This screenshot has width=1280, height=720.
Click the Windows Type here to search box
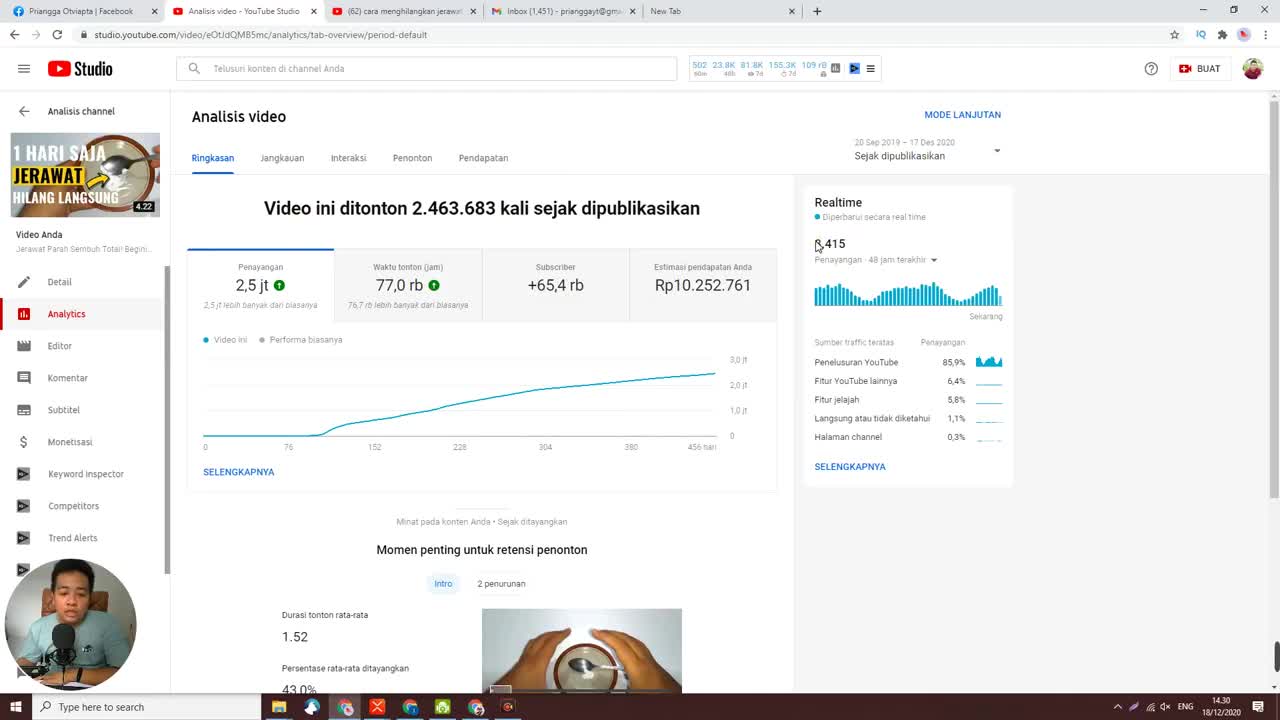tap(146, 707)
